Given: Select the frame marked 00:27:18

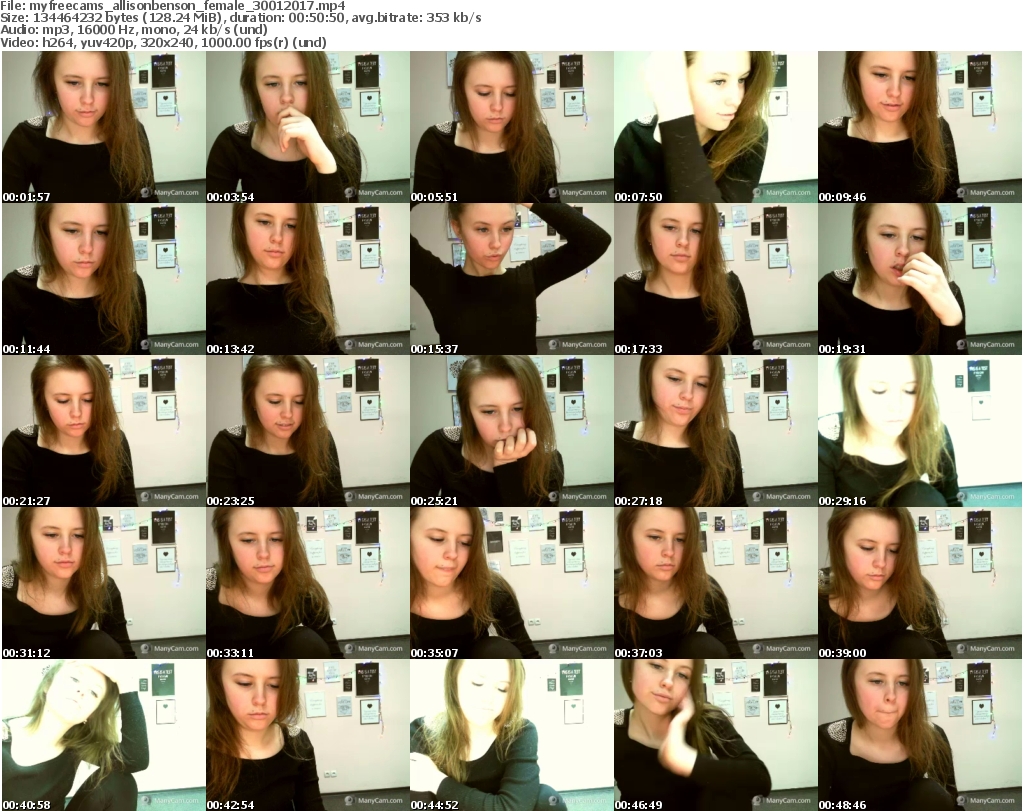Looking at the screenshot, I should coord(716,431).
